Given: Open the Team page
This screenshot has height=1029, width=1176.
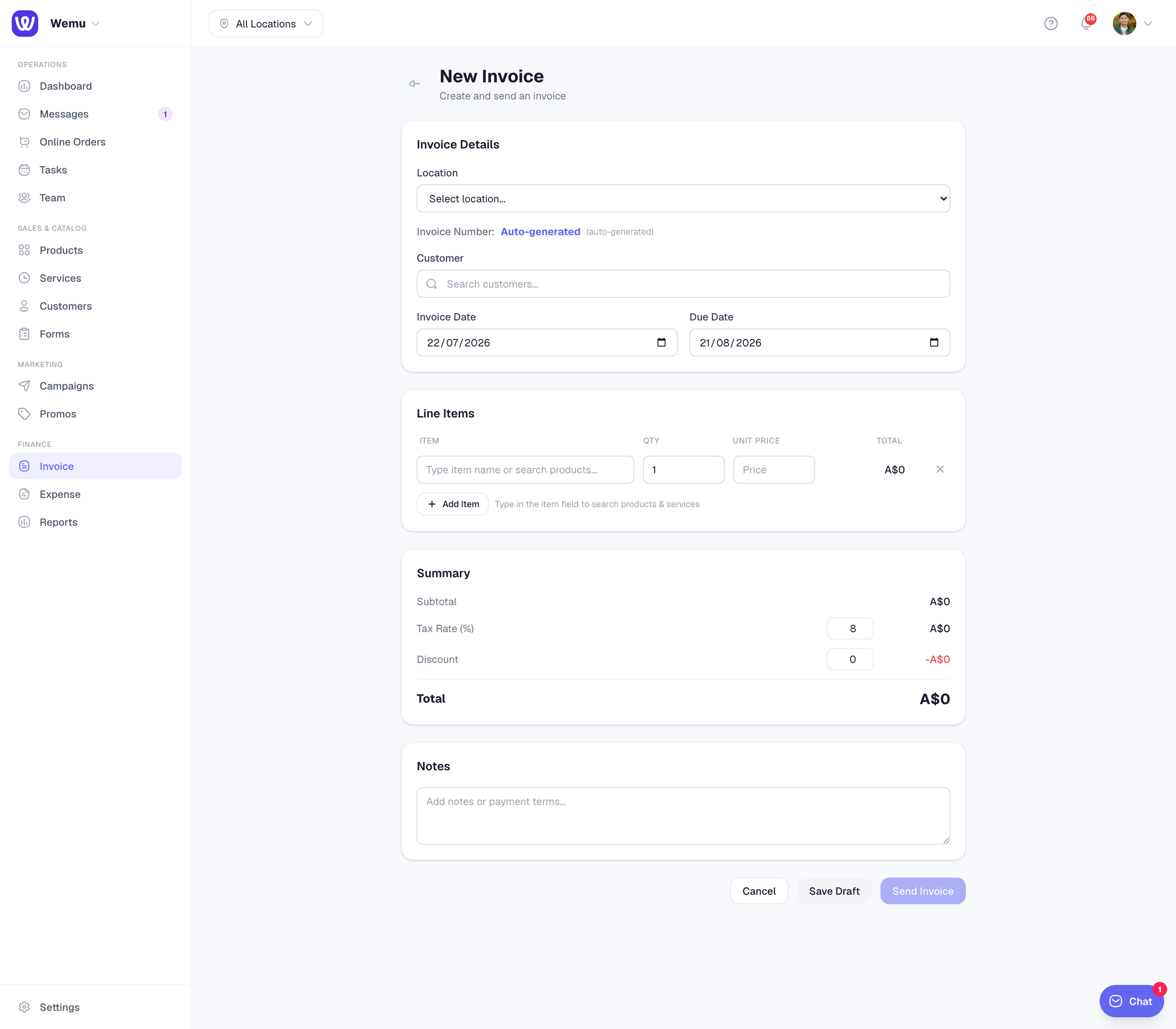Looking at the screenshot, I should pyautogui.click(x=96, y=197).
